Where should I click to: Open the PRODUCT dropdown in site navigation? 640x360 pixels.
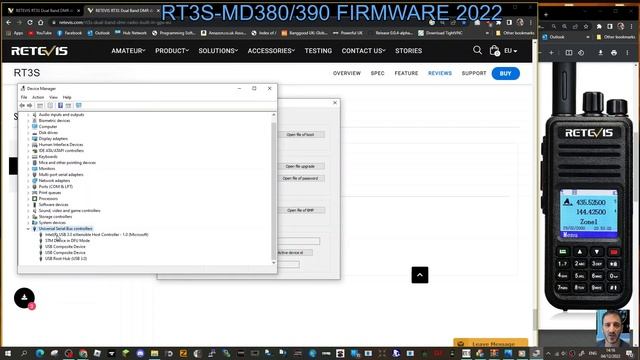click(x=172, y=51)
